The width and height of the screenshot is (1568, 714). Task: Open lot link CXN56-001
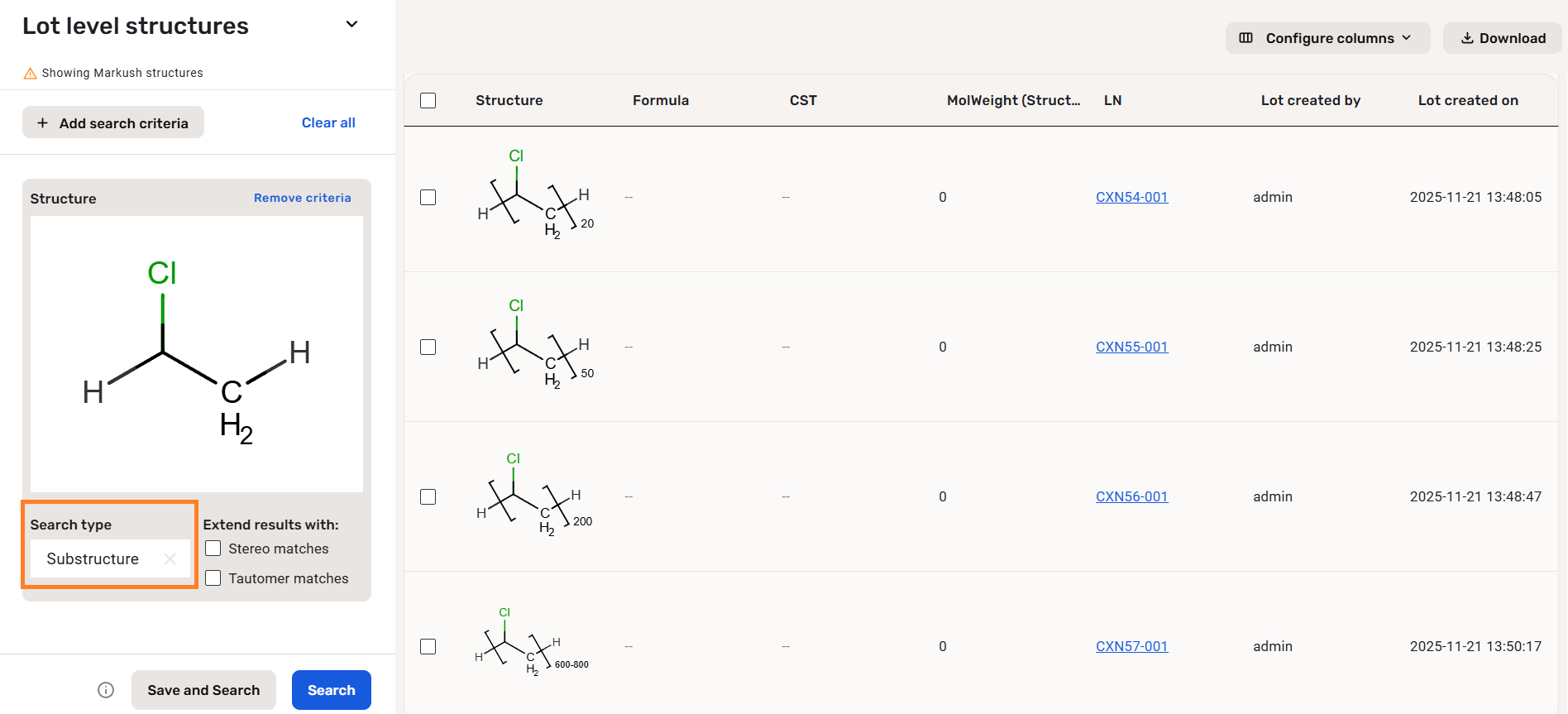pos(1131,496)
